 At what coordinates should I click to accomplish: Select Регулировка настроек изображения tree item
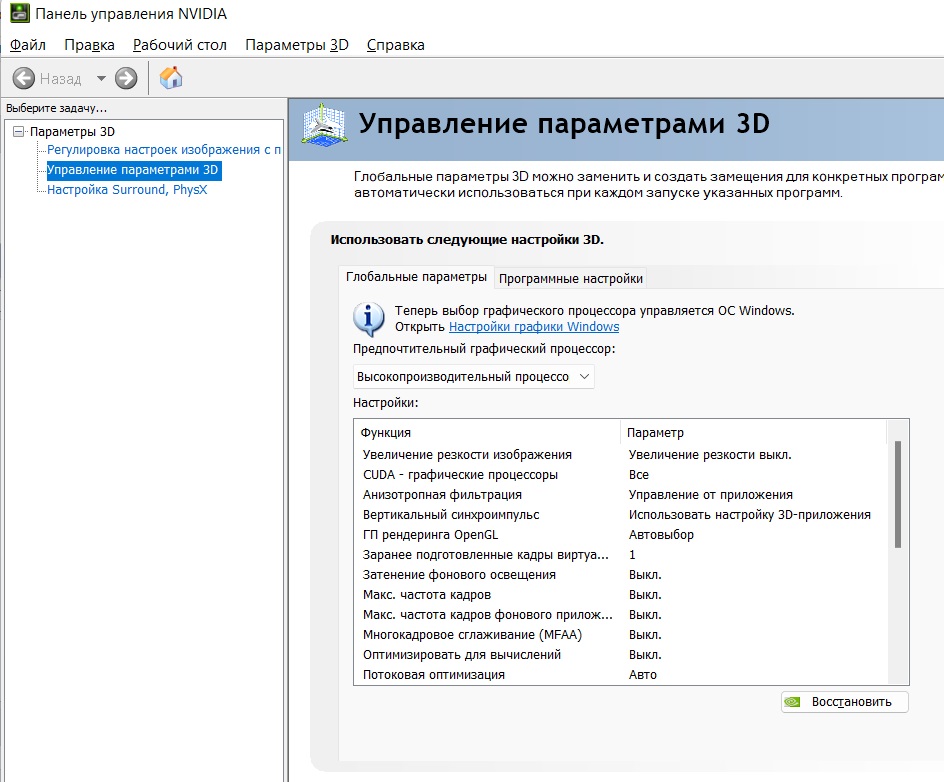tap(164, 149)
